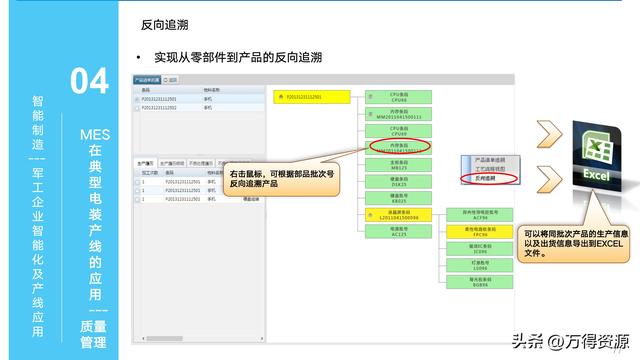
Task: Click the right arrow of the horizontal scrollbar
Action: tap(262, 338)
